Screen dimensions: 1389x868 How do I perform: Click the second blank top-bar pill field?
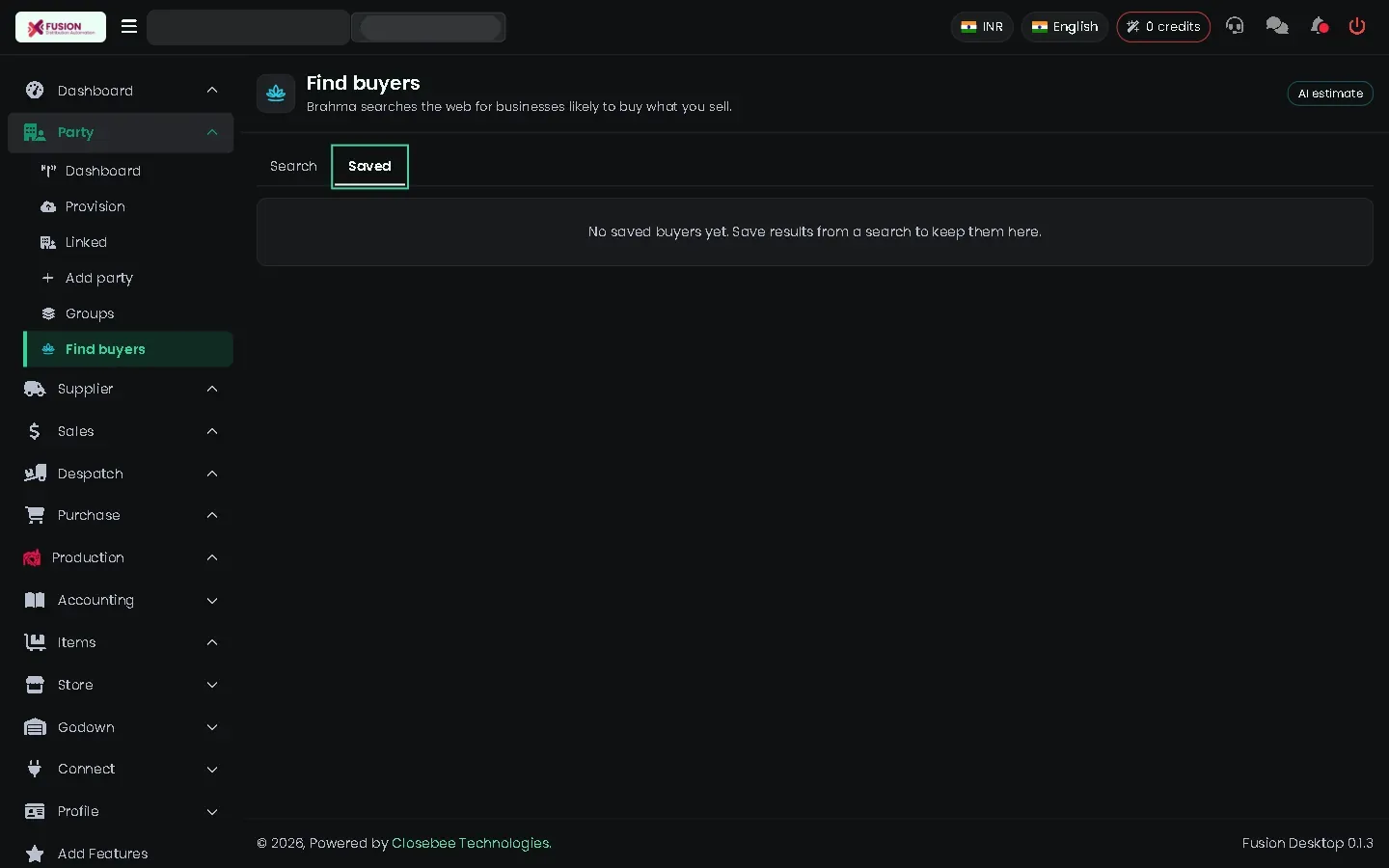click(x=430, y=27)
